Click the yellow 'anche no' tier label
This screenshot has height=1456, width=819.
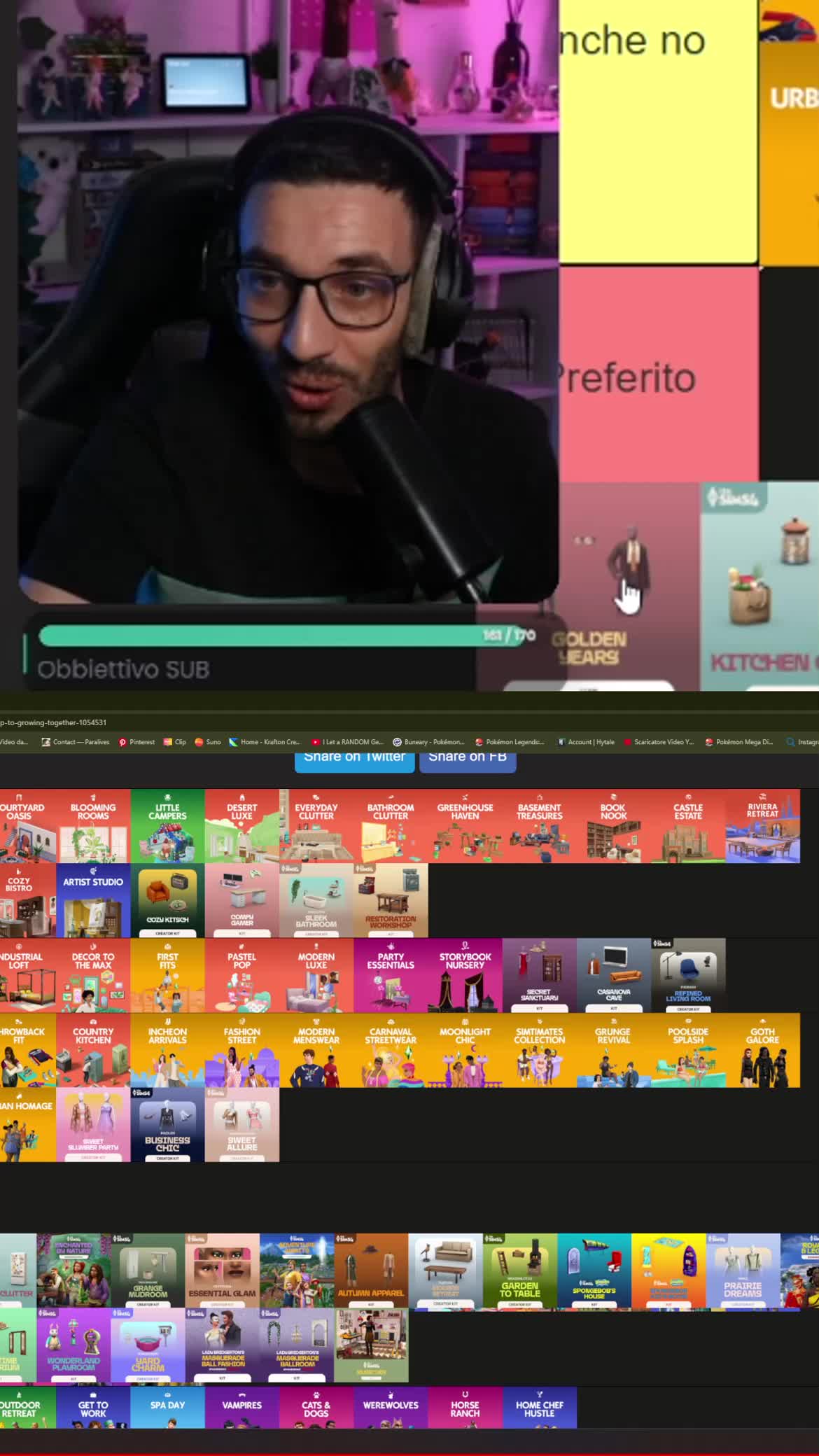(x=658, y=132)
